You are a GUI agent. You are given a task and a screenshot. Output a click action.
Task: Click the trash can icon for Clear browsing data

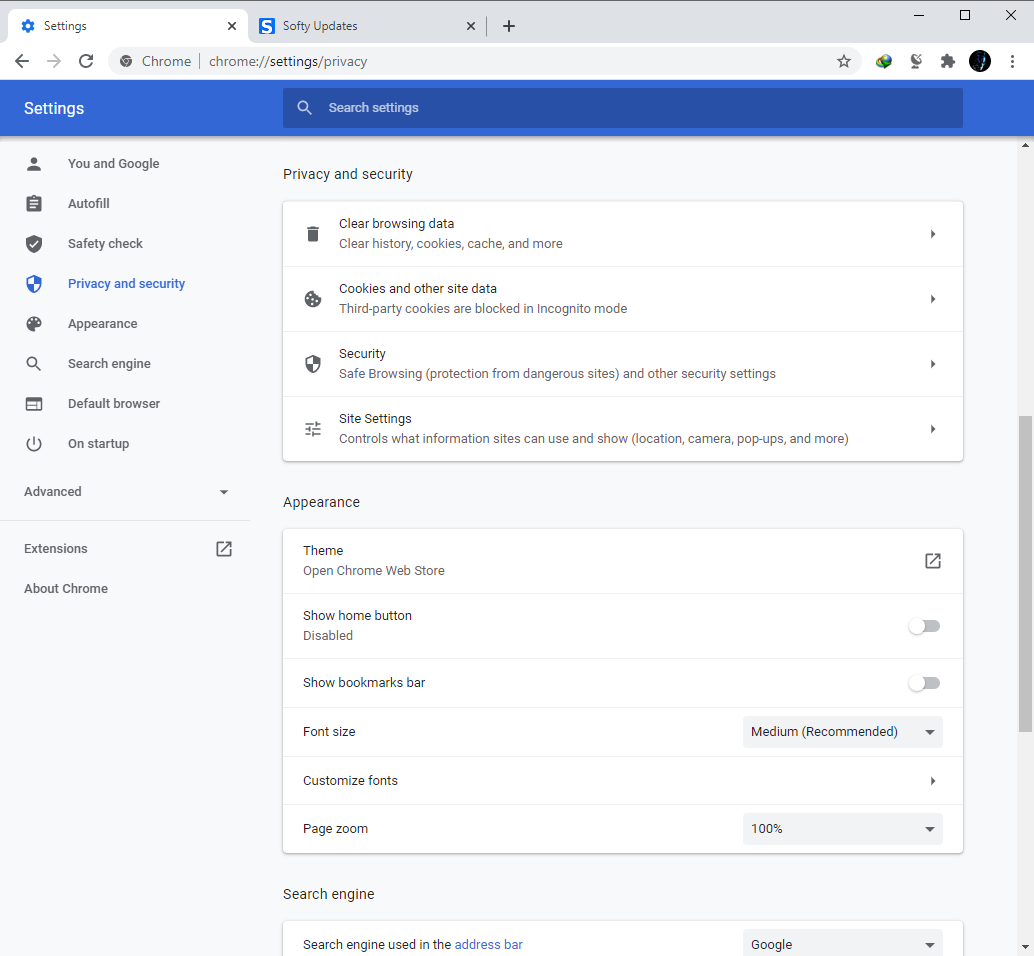[x=313, y=233]
